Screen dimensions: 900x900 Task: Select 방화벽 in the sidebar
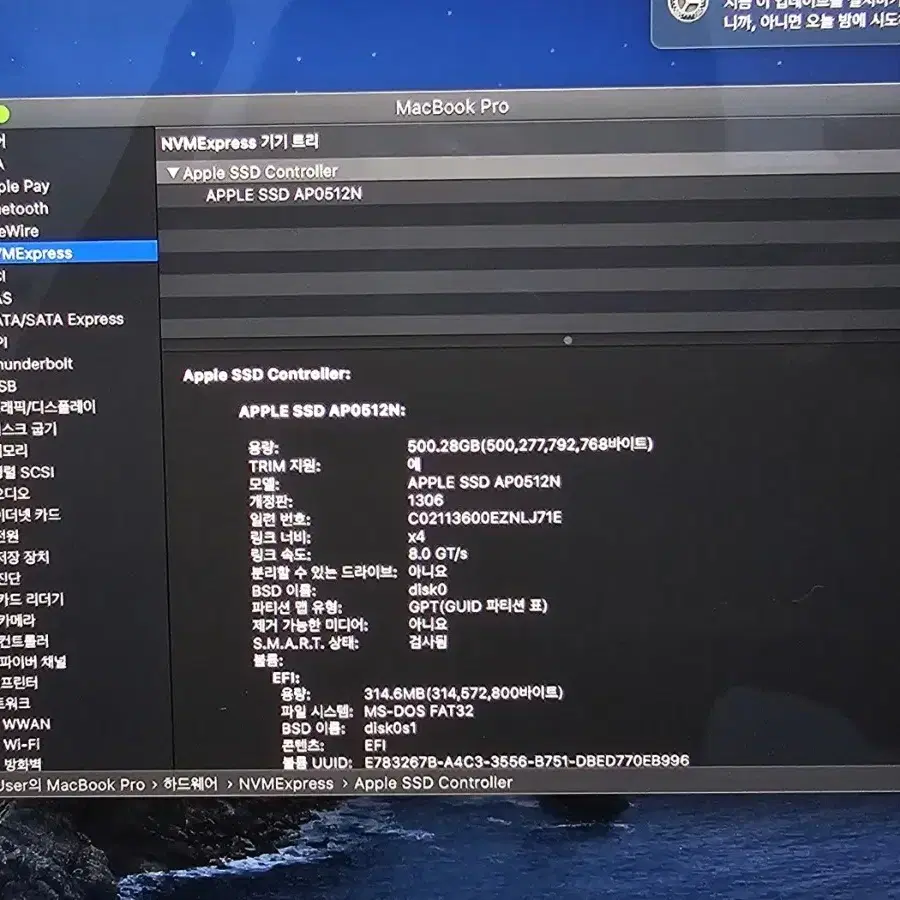click(x=22, y=764)
